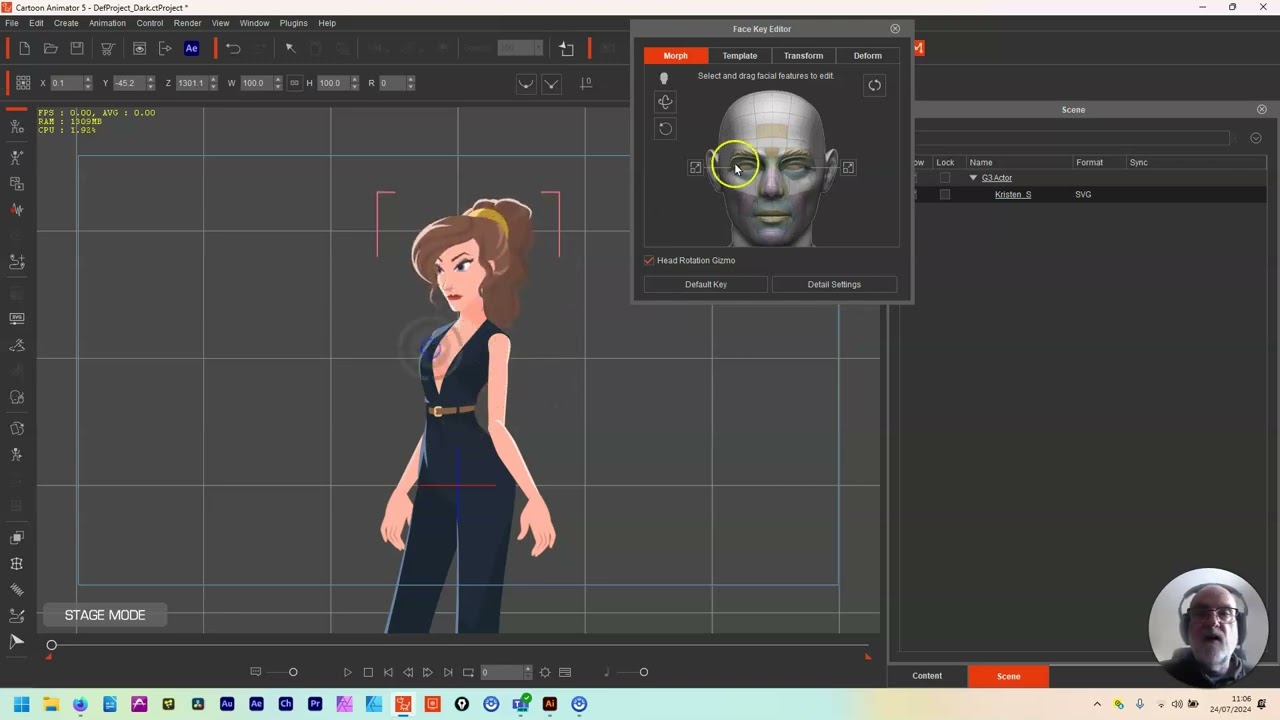
Task: Undo the last action in toolbar
Action: click(233, 48)
